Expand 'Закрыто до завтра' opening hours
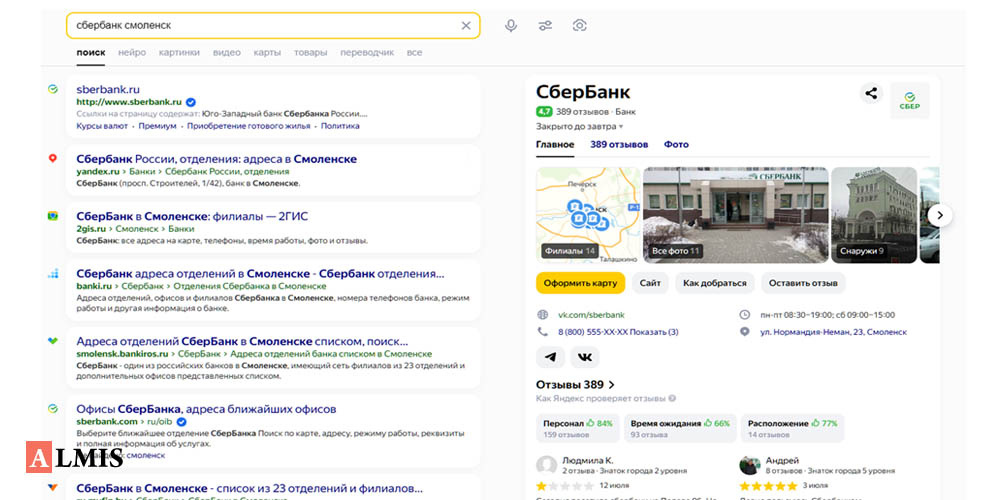 tap(580, 126)
